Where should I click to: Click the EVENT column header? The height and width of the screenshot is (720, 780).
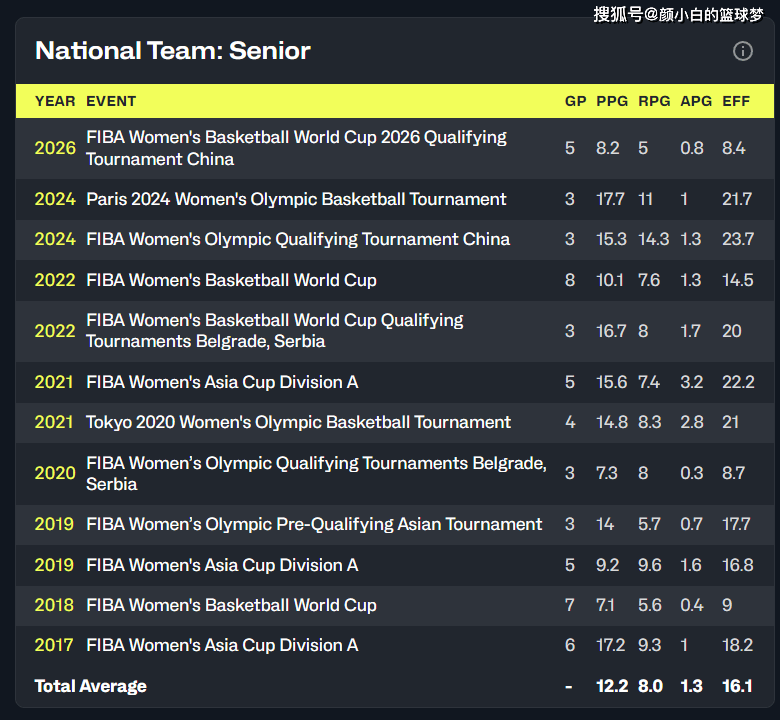pos(111,101)
